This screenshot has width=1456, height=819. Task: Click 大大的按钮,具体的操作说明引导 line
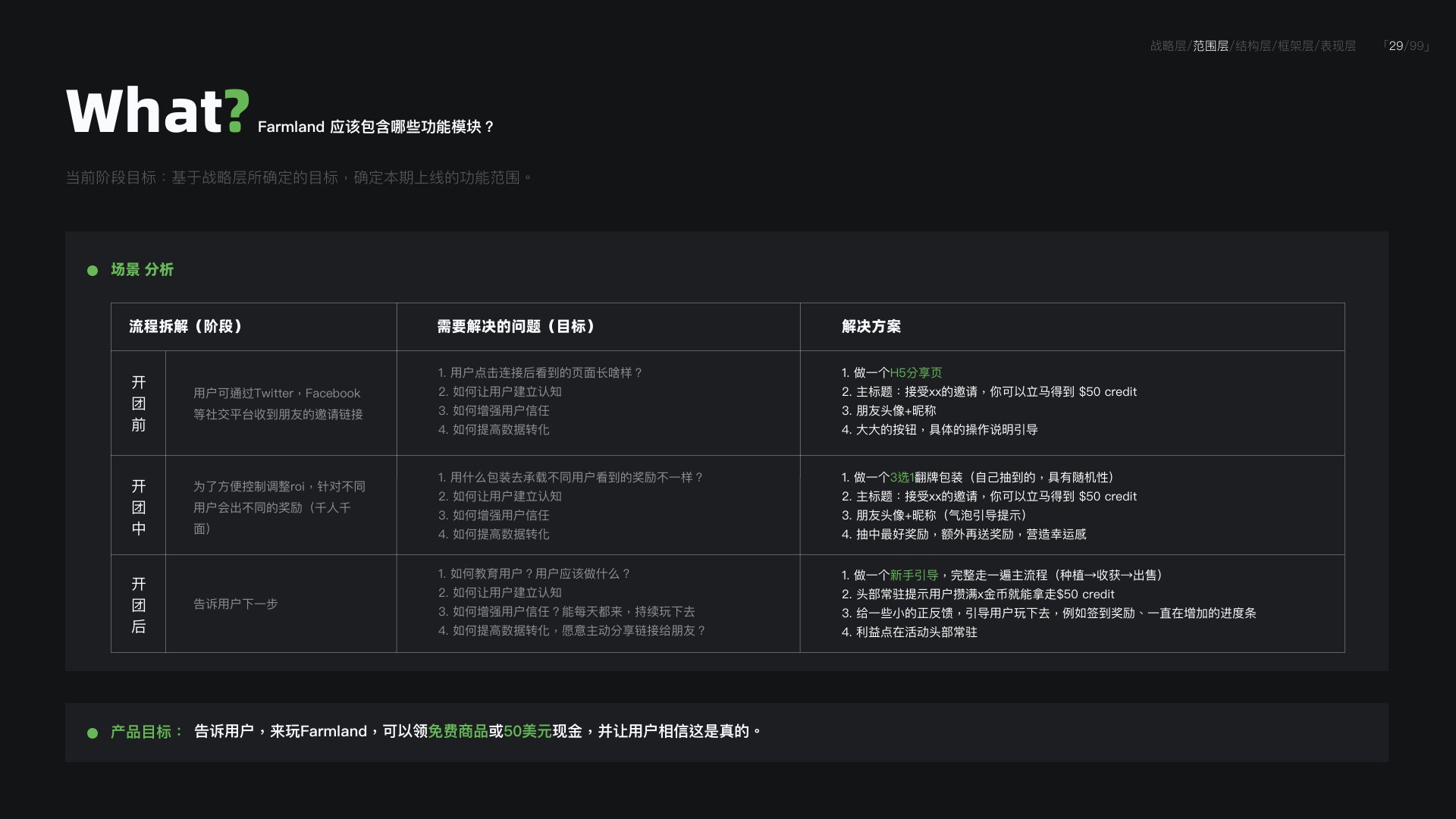point(940,429)
